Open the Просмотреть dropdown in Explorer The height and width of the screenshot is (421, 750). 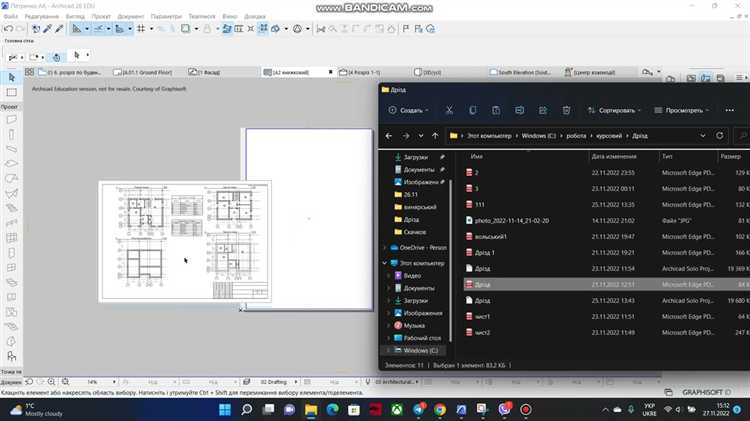tap(682, 111)
